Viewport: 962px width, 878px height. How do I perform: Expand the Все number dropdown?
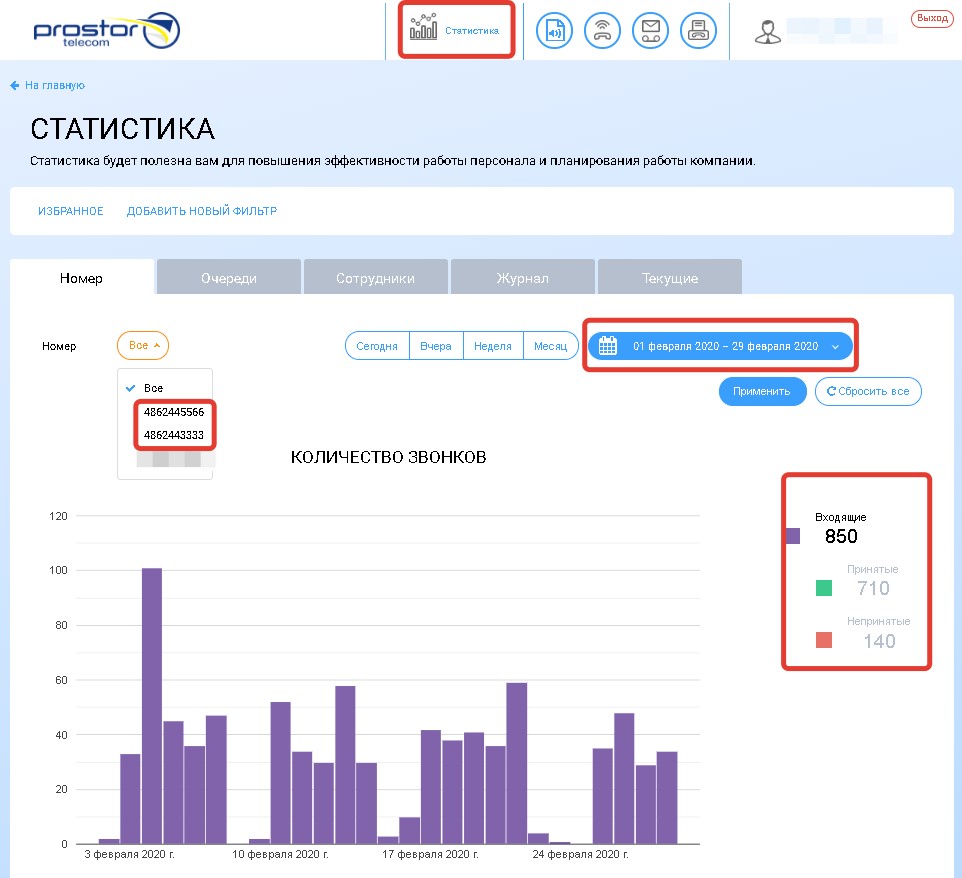point(143,346)
